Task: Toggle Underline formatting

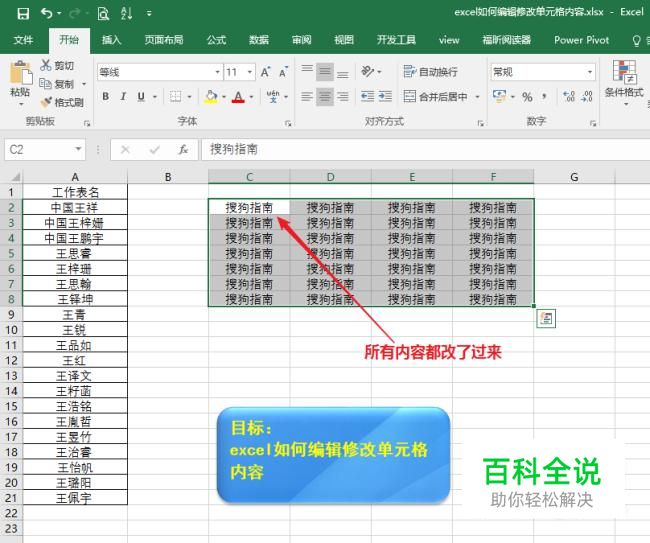Action: point(141,97)
